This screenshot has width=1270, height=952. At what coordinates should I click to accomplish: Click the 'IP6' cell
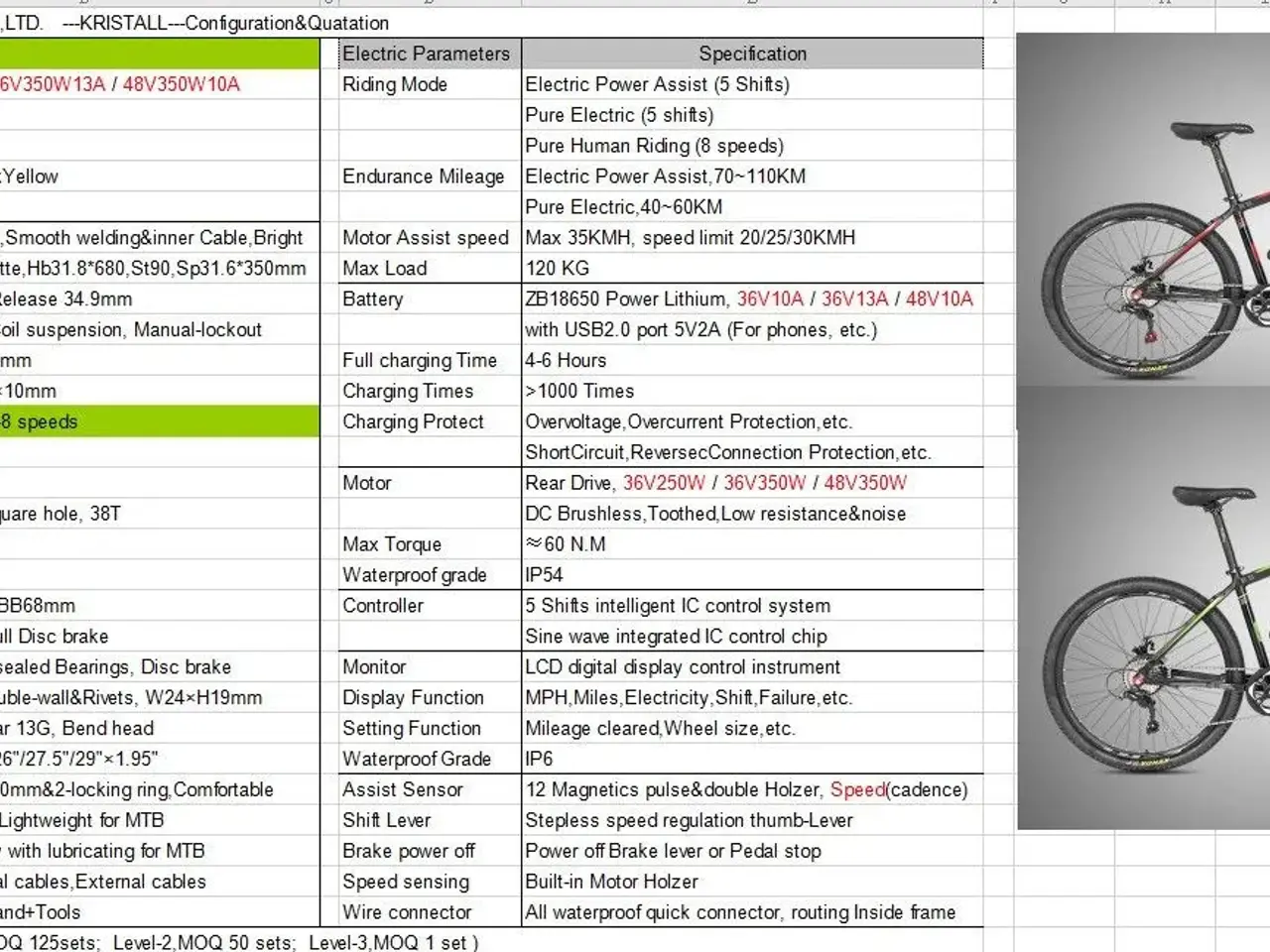(752, 761)
